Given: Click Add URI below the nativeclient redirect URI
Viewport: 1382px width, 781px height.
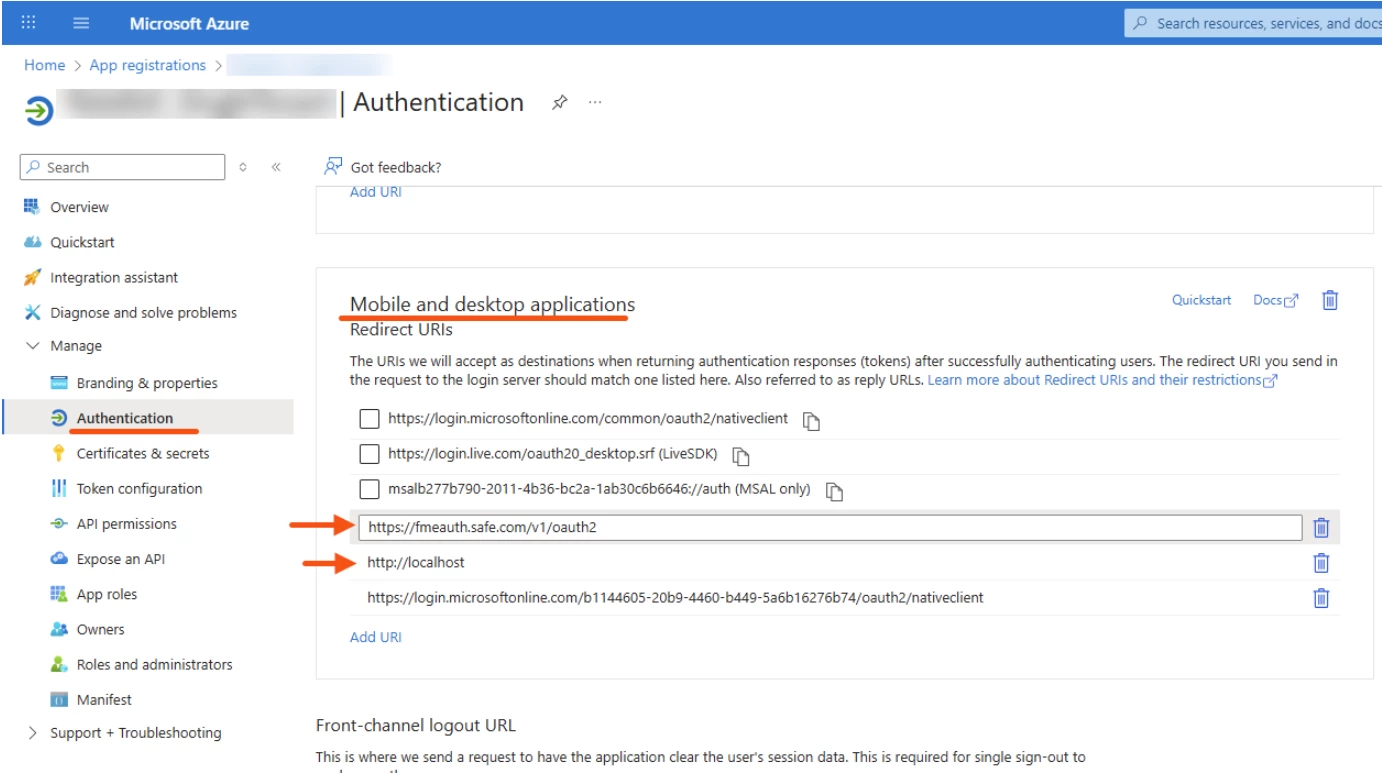Looking at the screenshot, I should click(x=376, y=637).
